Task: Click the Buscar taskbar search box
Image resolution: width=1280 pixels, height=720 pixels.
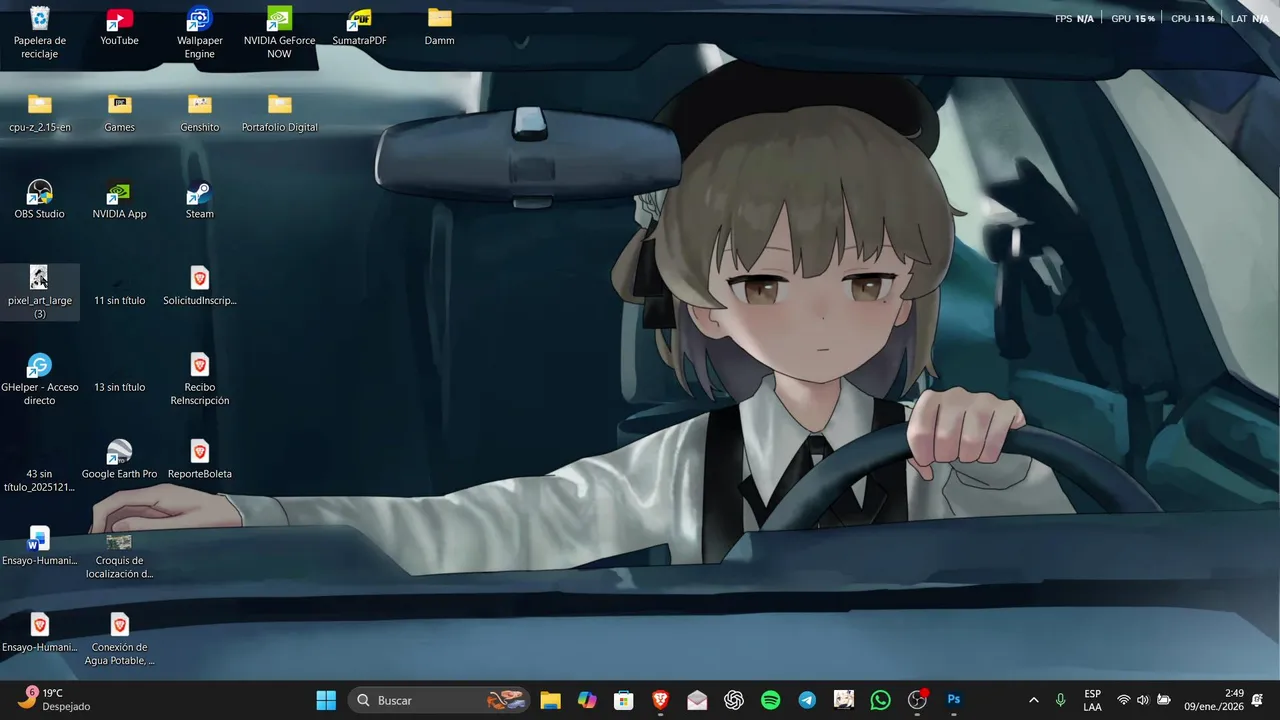Action: (440, 700)
